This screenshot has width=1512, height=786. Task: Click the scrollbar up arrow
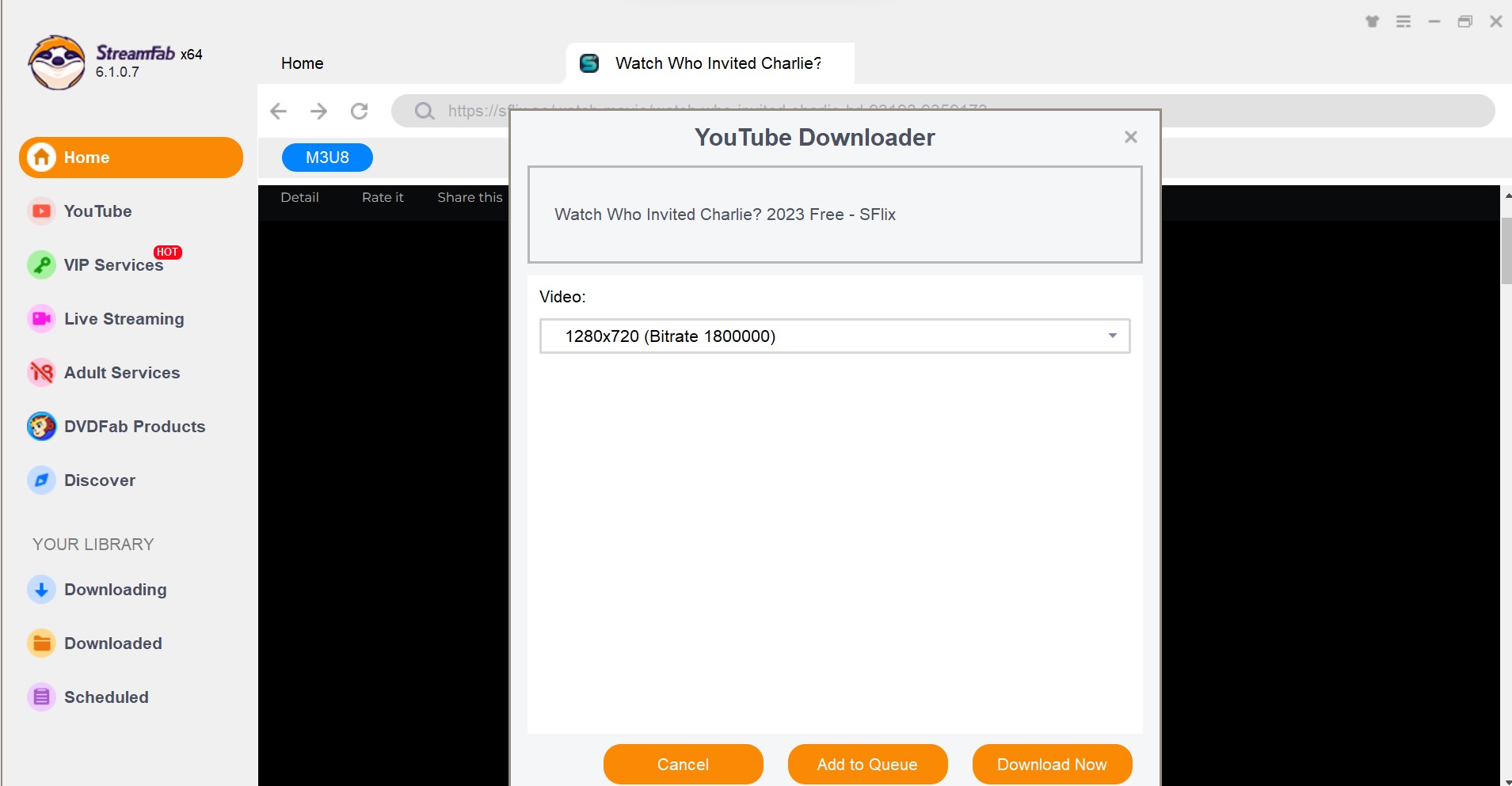[1507, 195]
